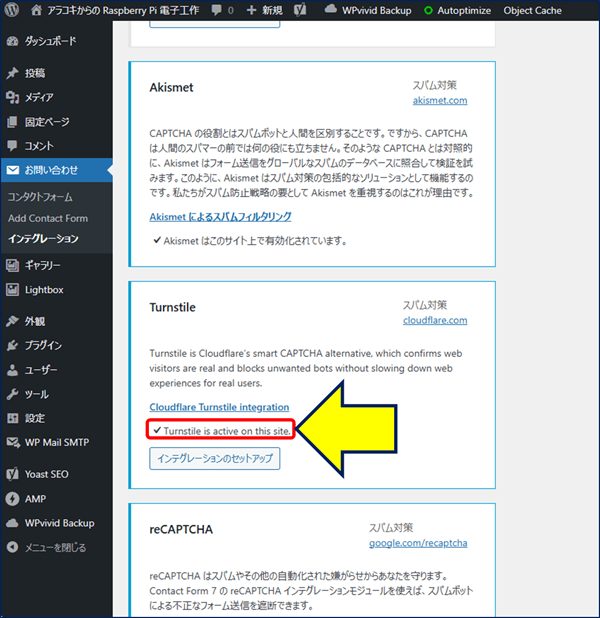Click the 投稿 pin icon
The width and height of the screenshot is (600, 618).
tap(12, 73)
